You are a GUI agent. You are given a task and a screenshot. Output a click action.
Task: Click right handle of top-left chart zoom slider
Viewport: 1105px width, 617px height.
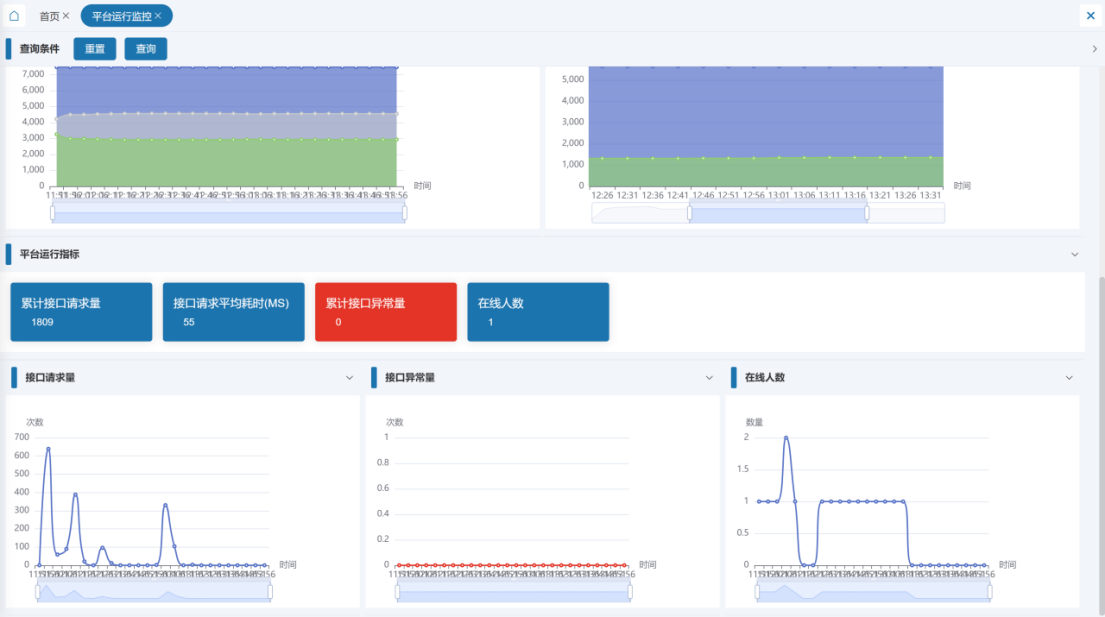click(x=405, y=212)
